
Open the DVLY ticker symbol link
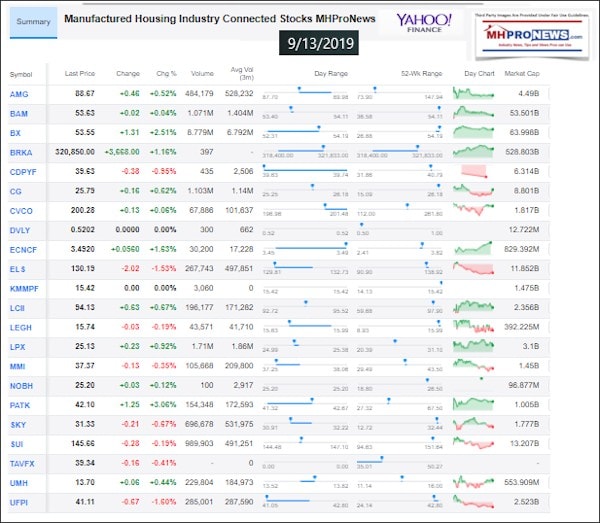[20, 231]
